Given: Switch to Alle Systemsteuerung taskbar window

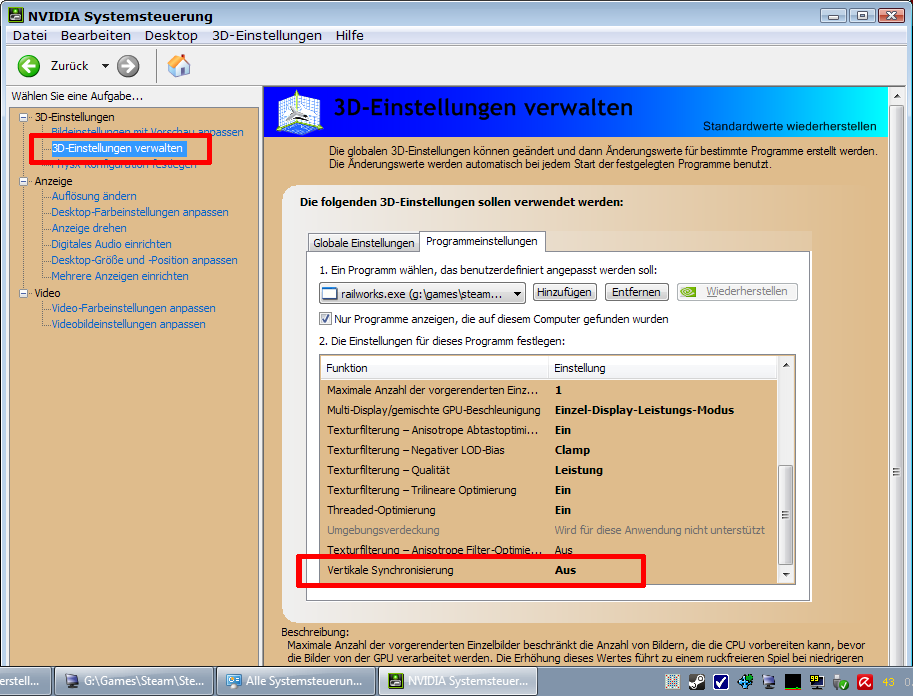Looking at the screenshot, I should (x=295, y=681).
